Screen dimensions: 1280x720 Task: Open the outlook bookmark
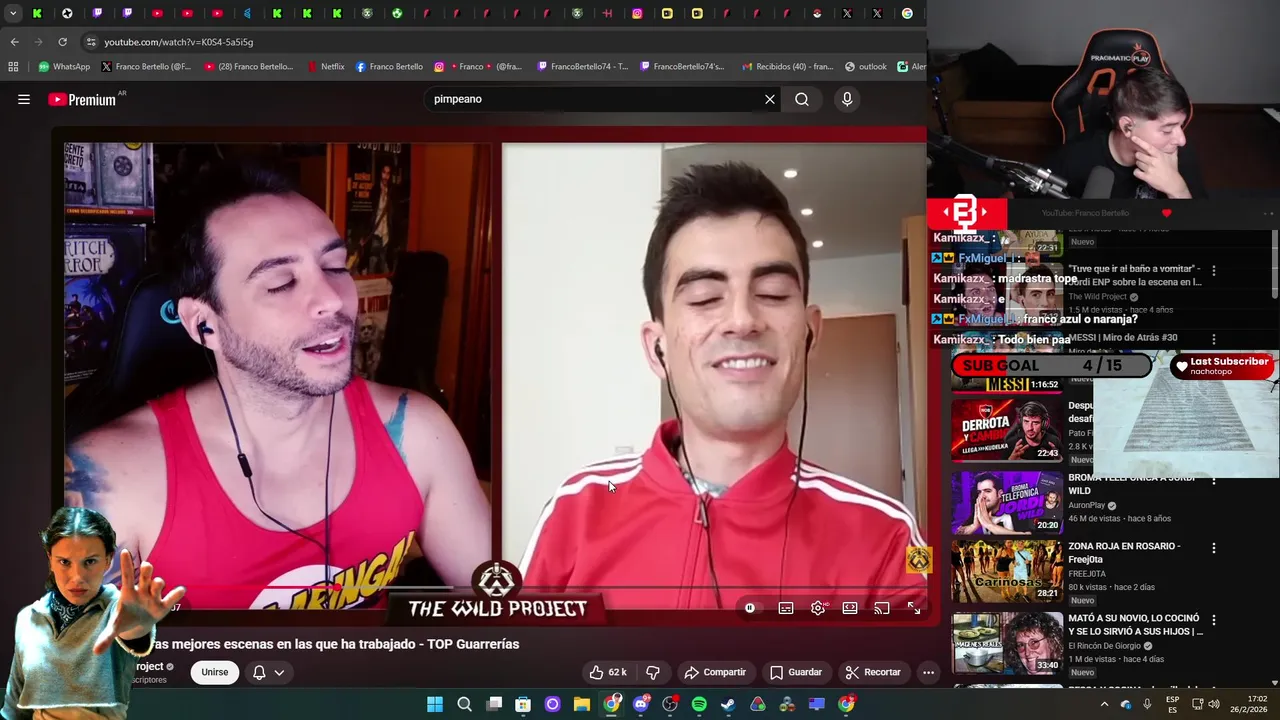click(865, 67)
